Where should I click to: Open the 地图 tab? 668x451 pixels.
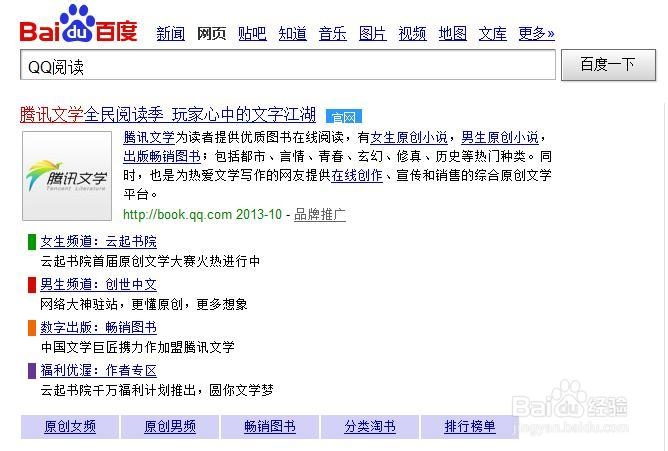[x=453, y=33]
